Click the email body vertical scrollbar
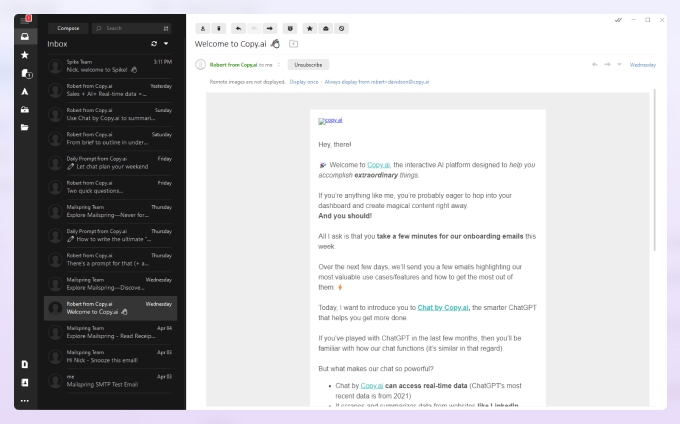The width and height of the screenshot is (680, 424). pos(654,170)
